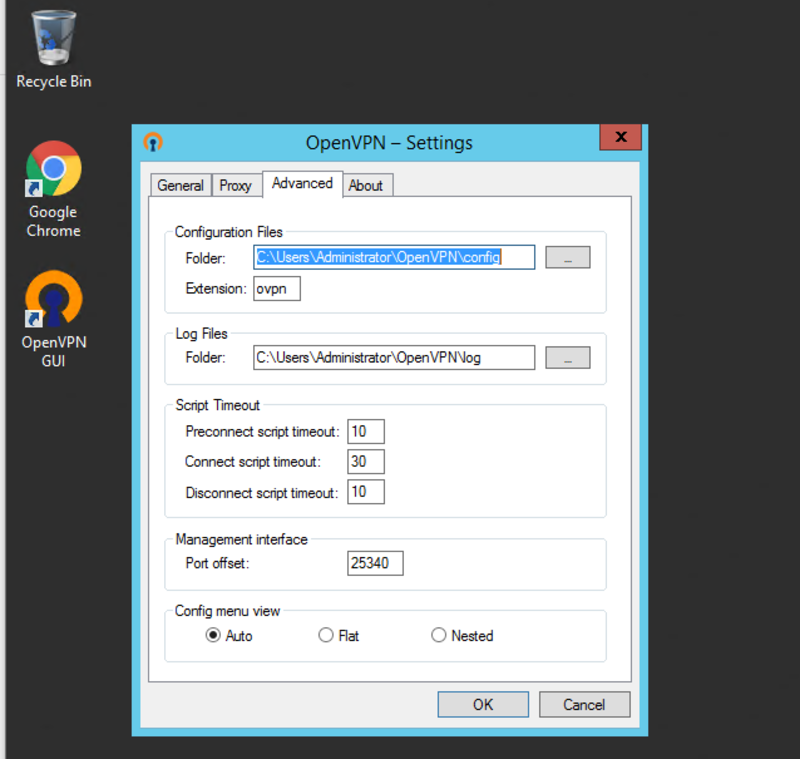The image size is (800, 759).
Task: Click the Log Files folder path field
Action: click(x=394, y=358)
